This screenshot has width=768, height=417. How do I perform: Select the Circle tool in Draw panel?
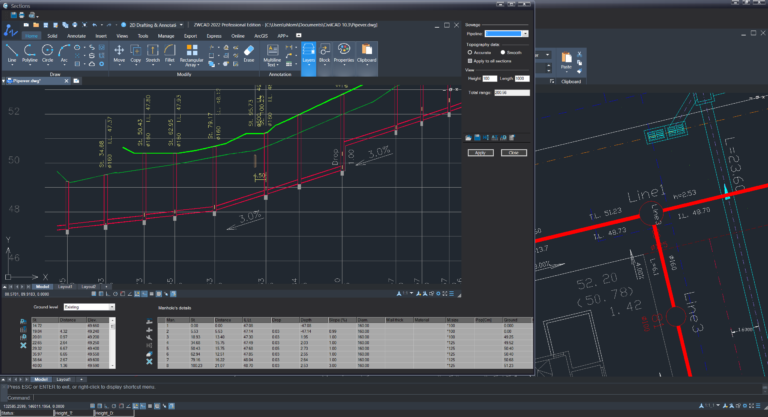tap(47, 52)
